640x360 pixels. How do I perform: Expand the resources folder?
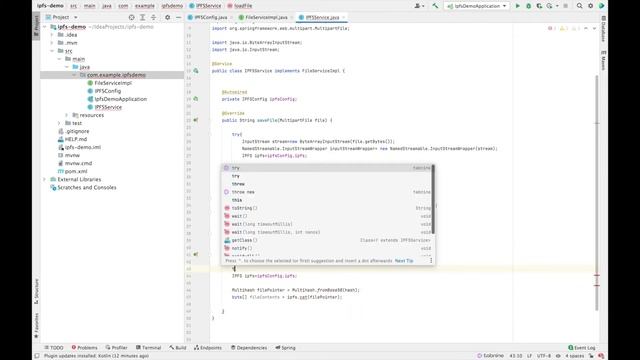(67, 115)
